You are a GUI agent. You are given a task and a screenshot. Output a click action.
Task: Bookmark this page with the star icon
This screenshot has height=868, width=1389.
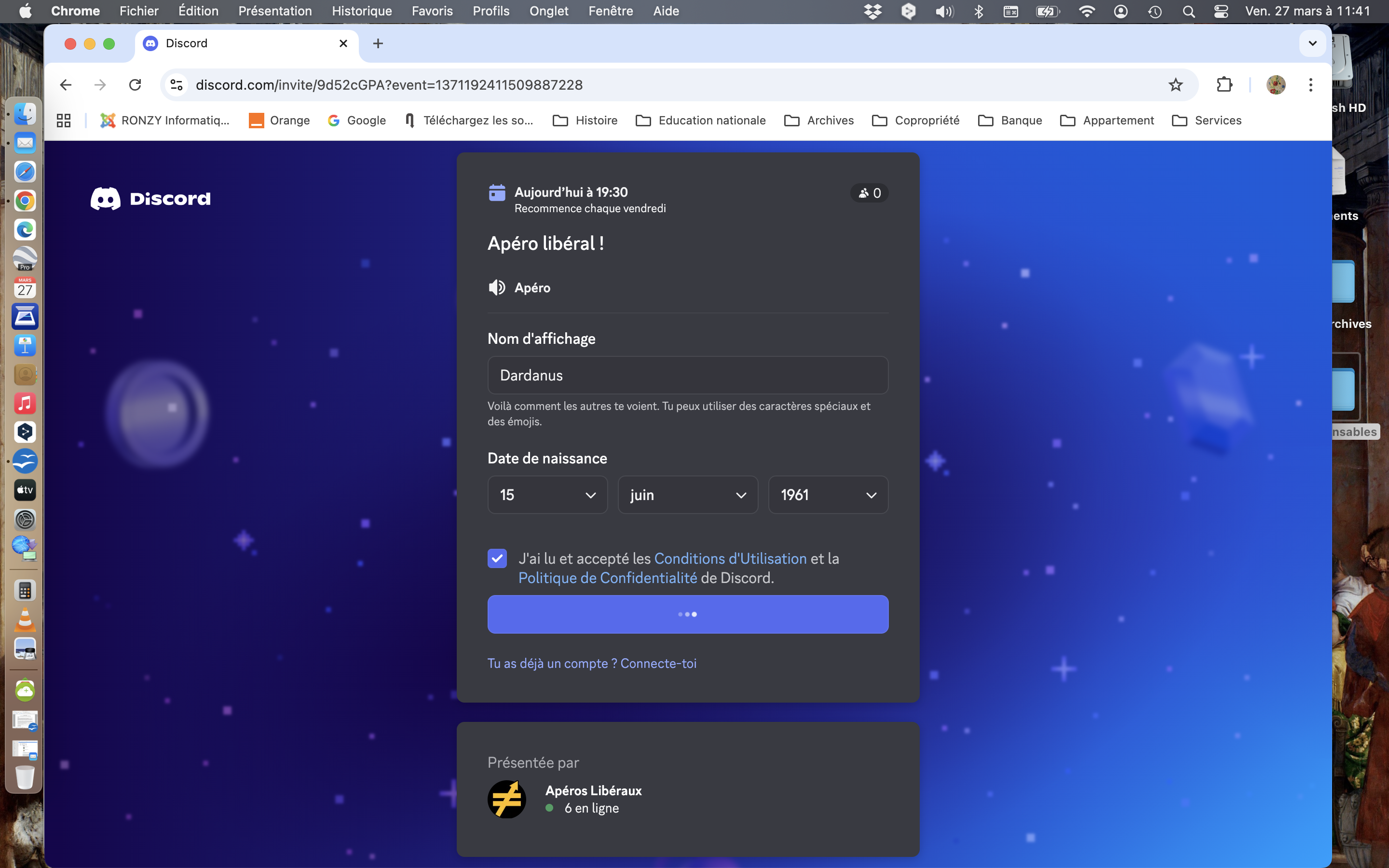[1175, 85]
